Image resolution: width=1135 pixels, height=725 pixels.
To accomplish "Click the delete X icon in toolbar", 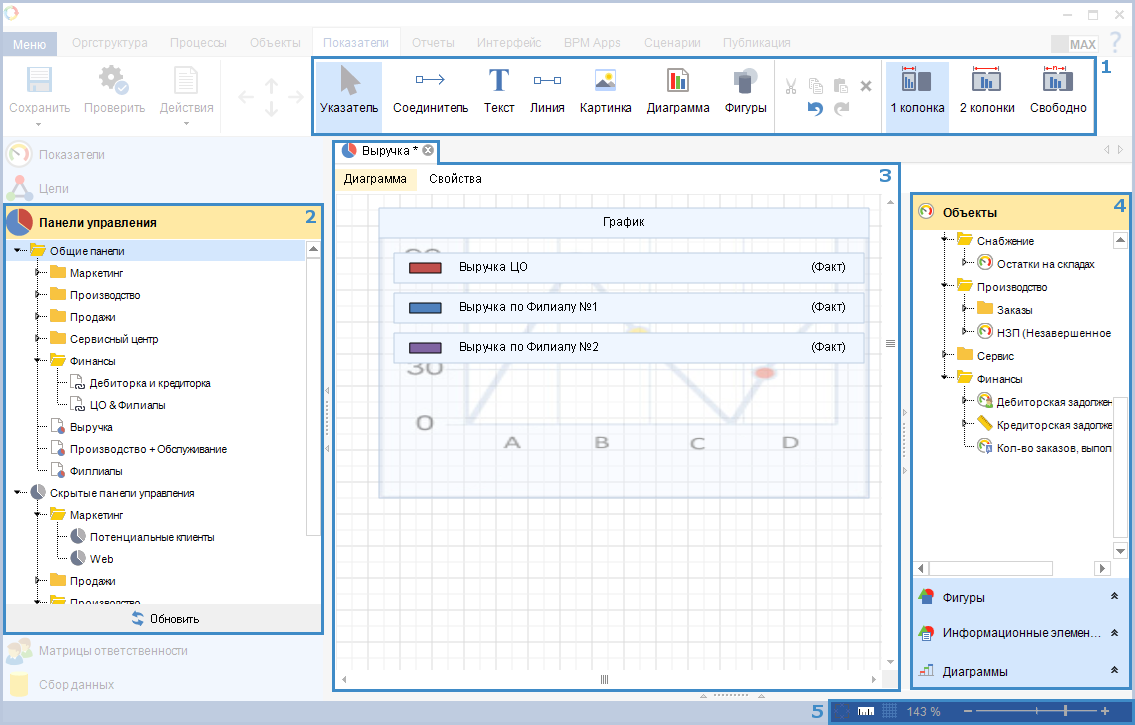I will (x=866, y=86).
